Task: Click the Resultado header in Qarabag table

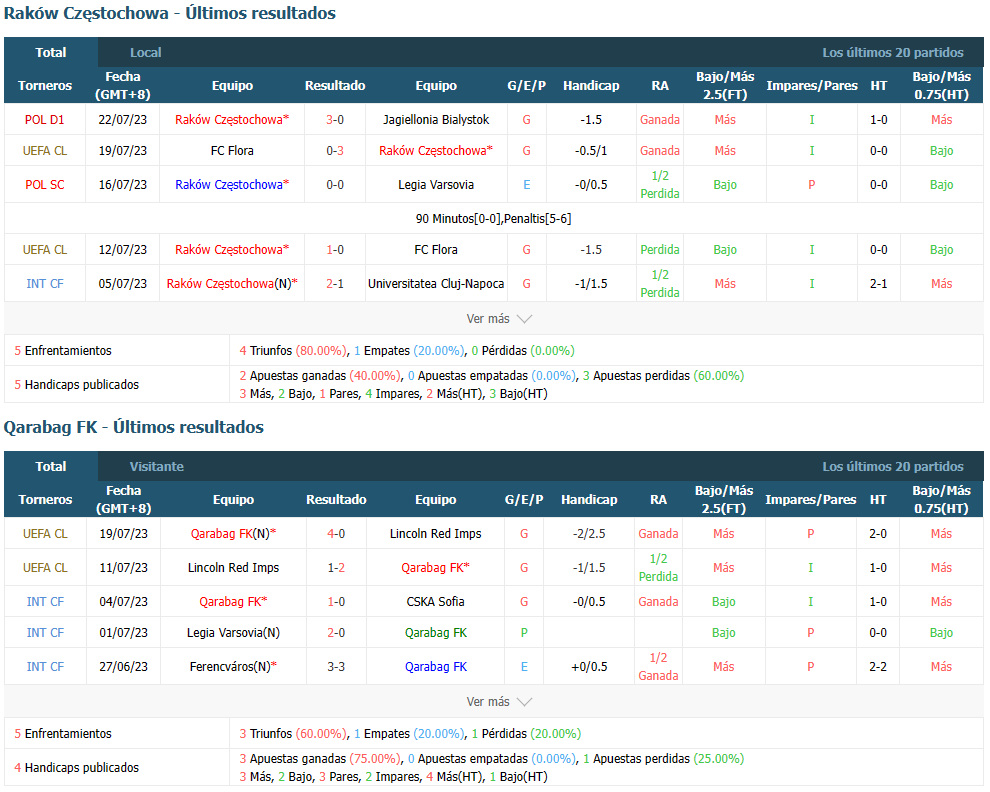Action: (336, 499)
